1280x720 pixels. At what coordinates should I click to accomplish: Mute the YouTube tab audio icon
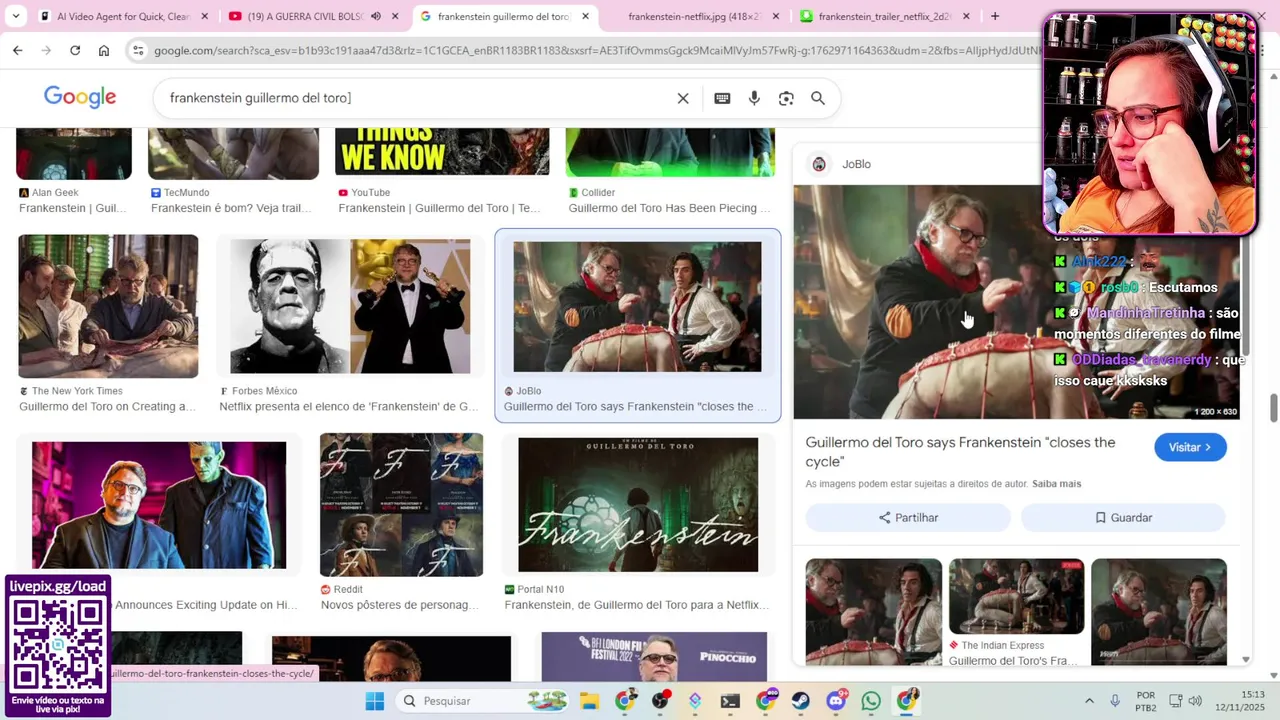(376, 16)
